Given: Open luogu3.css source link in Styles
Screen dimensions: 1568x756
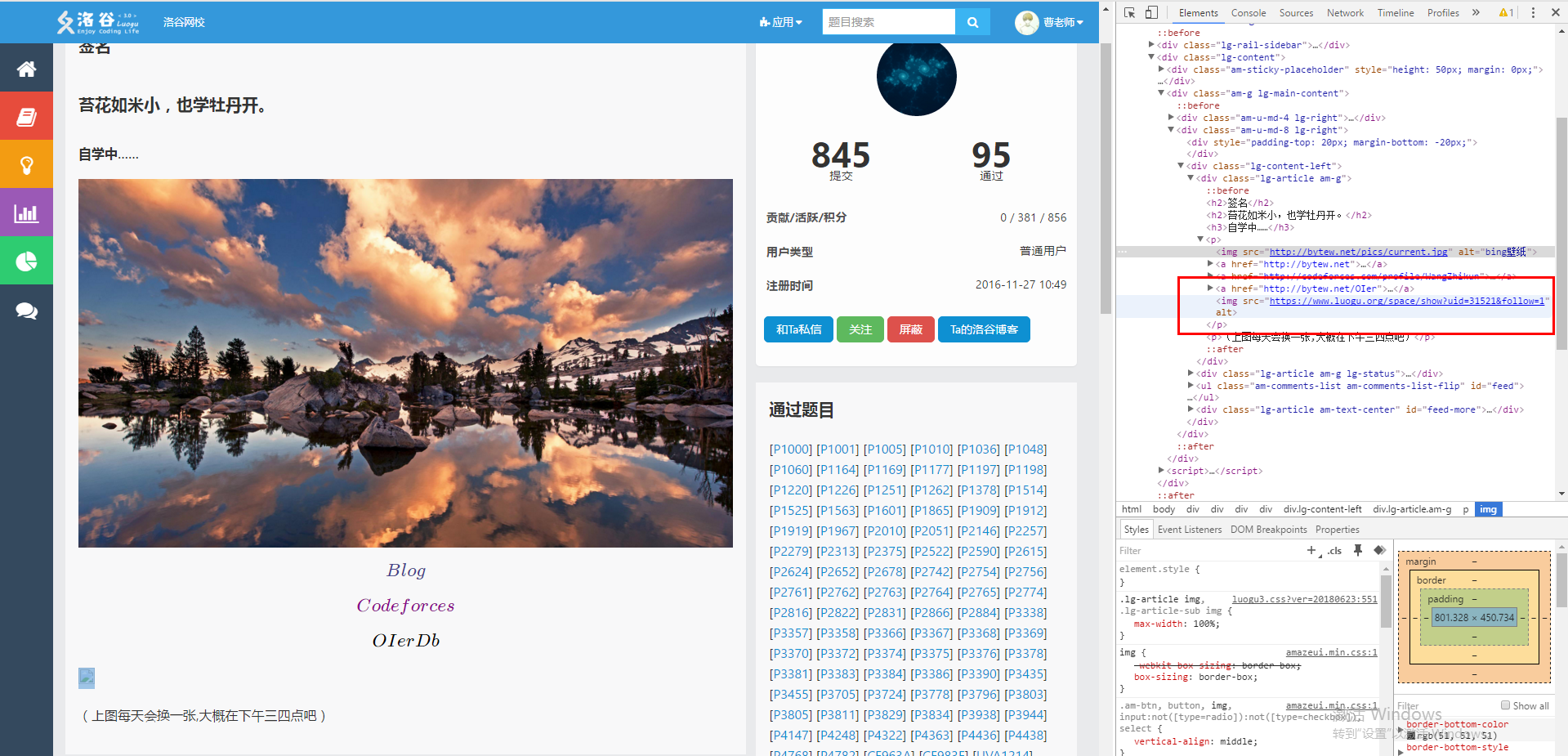Looking at the screenshot, I should pos(1305,599).
